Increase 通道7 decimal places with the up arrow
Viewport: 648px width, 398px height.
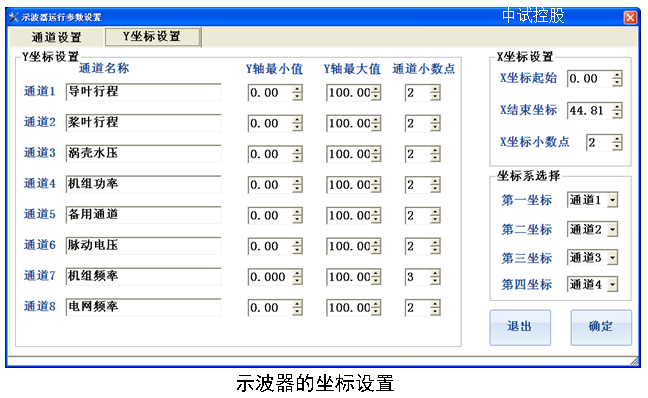click(x=435, y=273)
